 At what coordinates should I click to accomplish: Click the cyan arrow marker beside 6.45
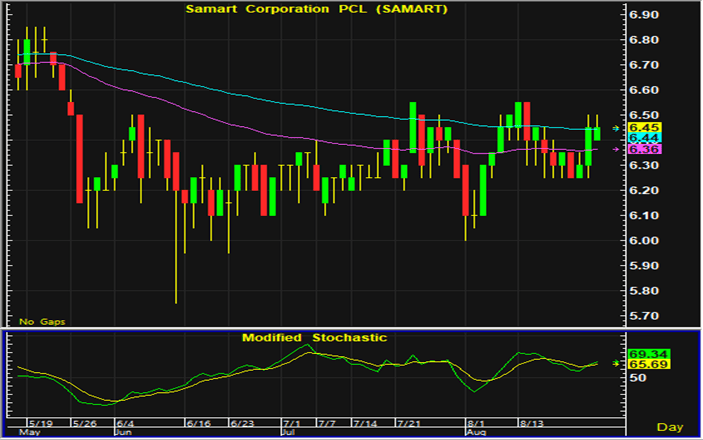point(615,128)
